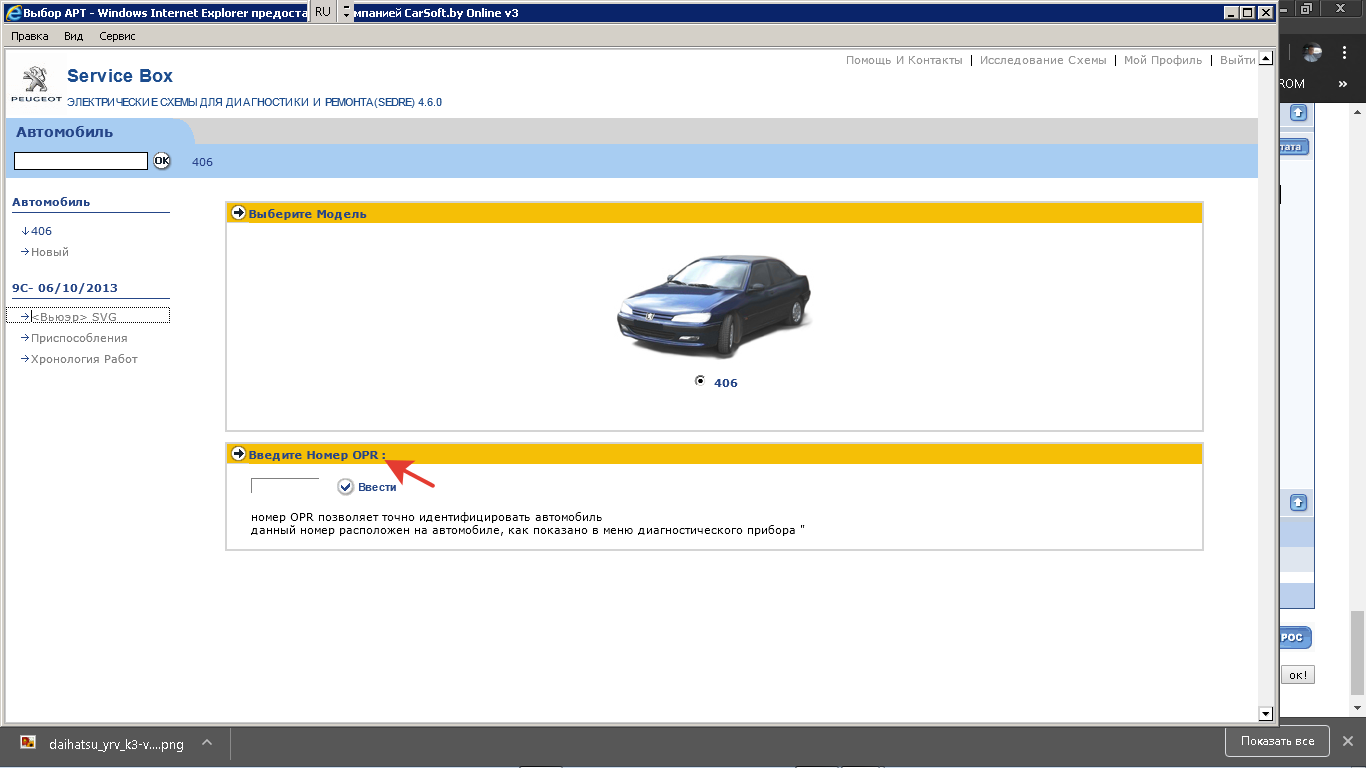Click the Internet Explorer window icon
Image resolution: width=1366 pixels, height=768 pixels.
[x=13, y=13]
